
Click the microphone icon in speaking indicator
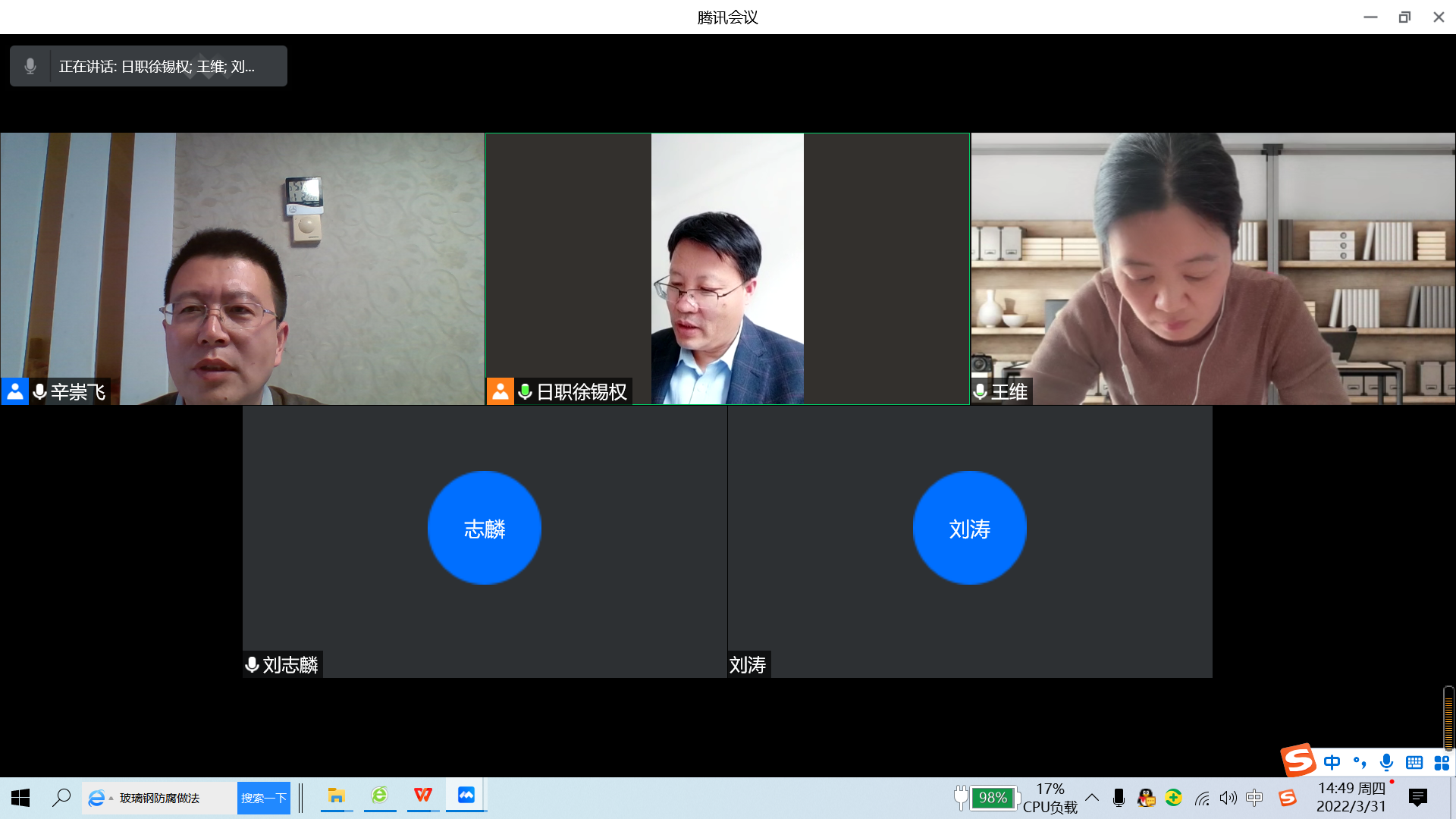(x=30, y=67)
